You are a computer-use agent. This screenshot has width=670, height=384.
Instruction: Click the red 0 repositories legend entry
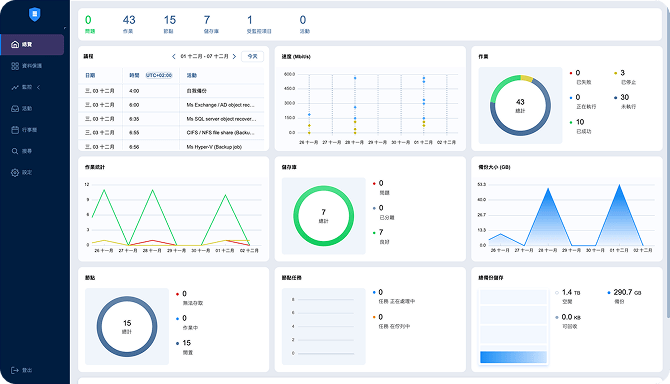(x=381, y=188)
